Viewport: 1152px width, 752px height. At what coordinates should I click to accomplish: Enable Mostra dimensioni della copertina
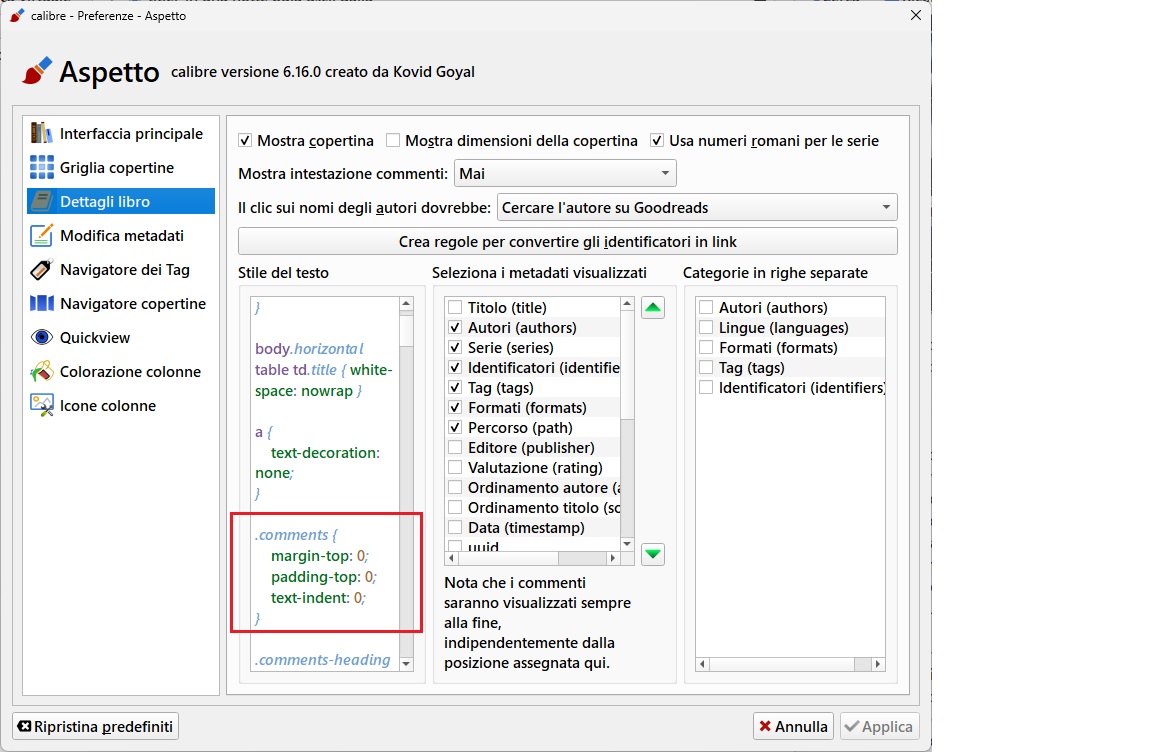(x=393, y=140)
